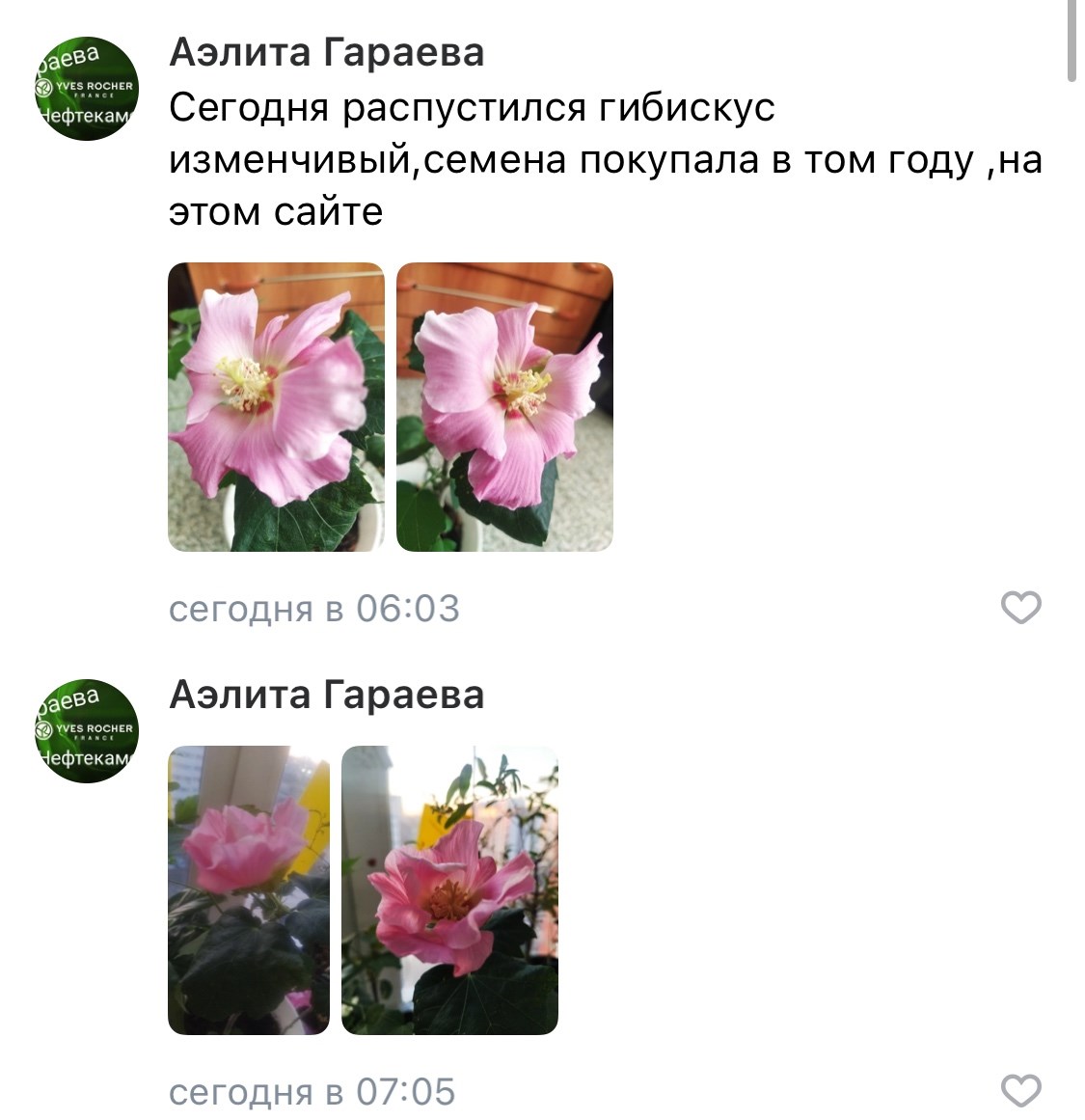Click 'Сегодня распустился гибискус' comment line
Screen dimensions: 1085x1120
[x=472, y=108]
